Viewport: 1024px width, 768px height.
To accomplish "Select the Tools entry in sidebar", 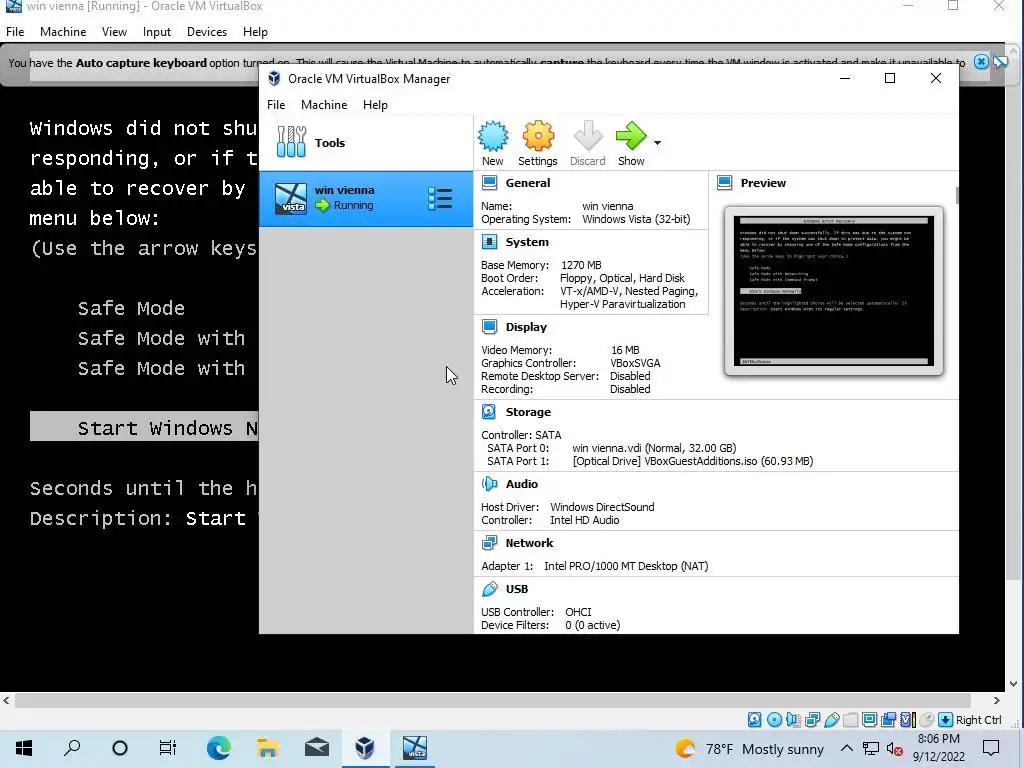I will (x=366, y=142).
